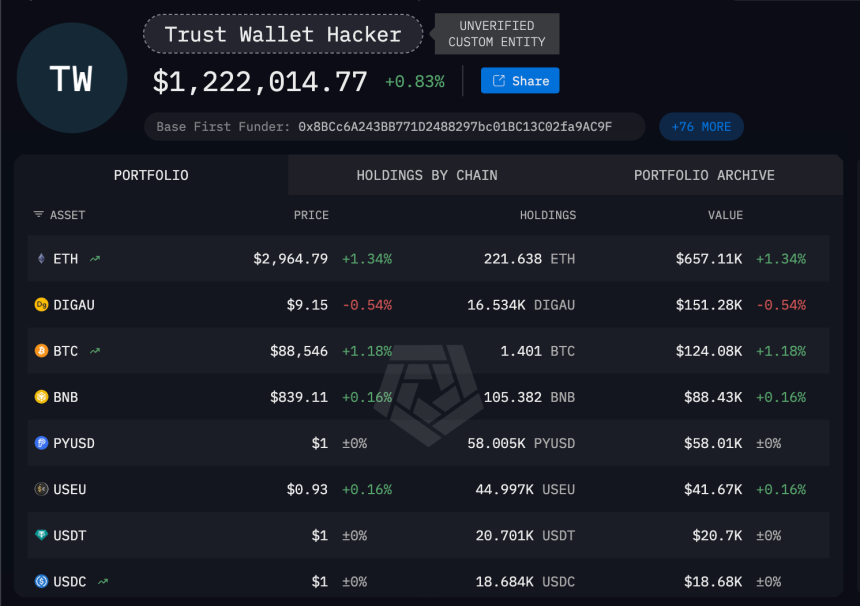Expand the +76 MORE funders list

point(701,126)
